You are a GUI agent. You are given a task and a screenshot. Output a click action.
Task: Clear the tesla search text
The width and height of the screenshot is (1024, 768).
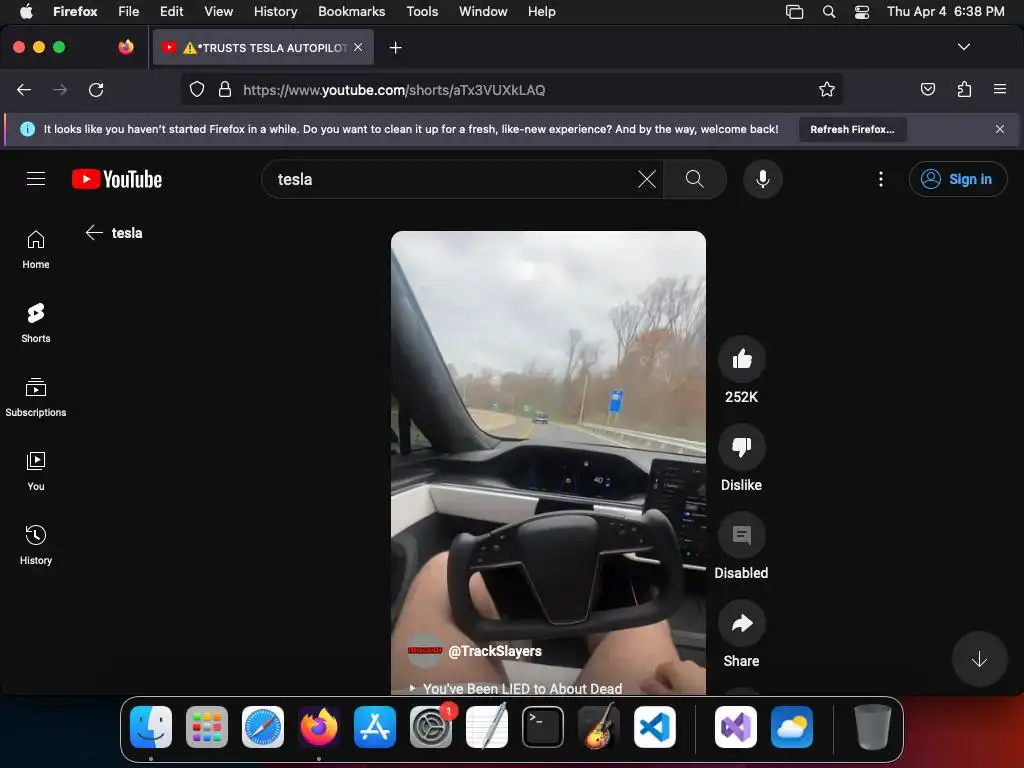647,179
